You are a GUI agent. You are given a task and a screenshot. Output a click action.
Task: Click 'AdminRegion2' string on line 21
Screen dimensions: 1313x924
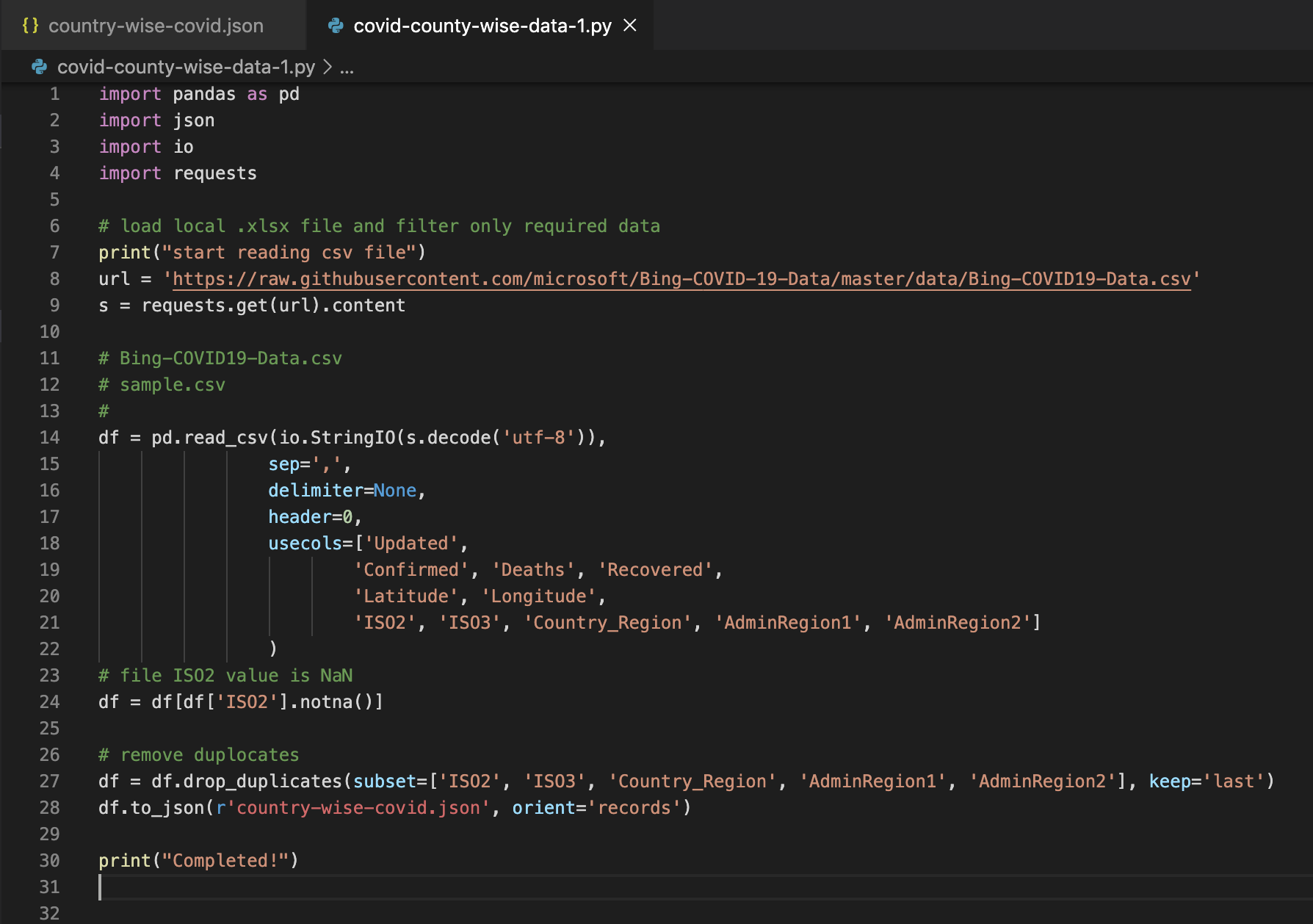957,623
